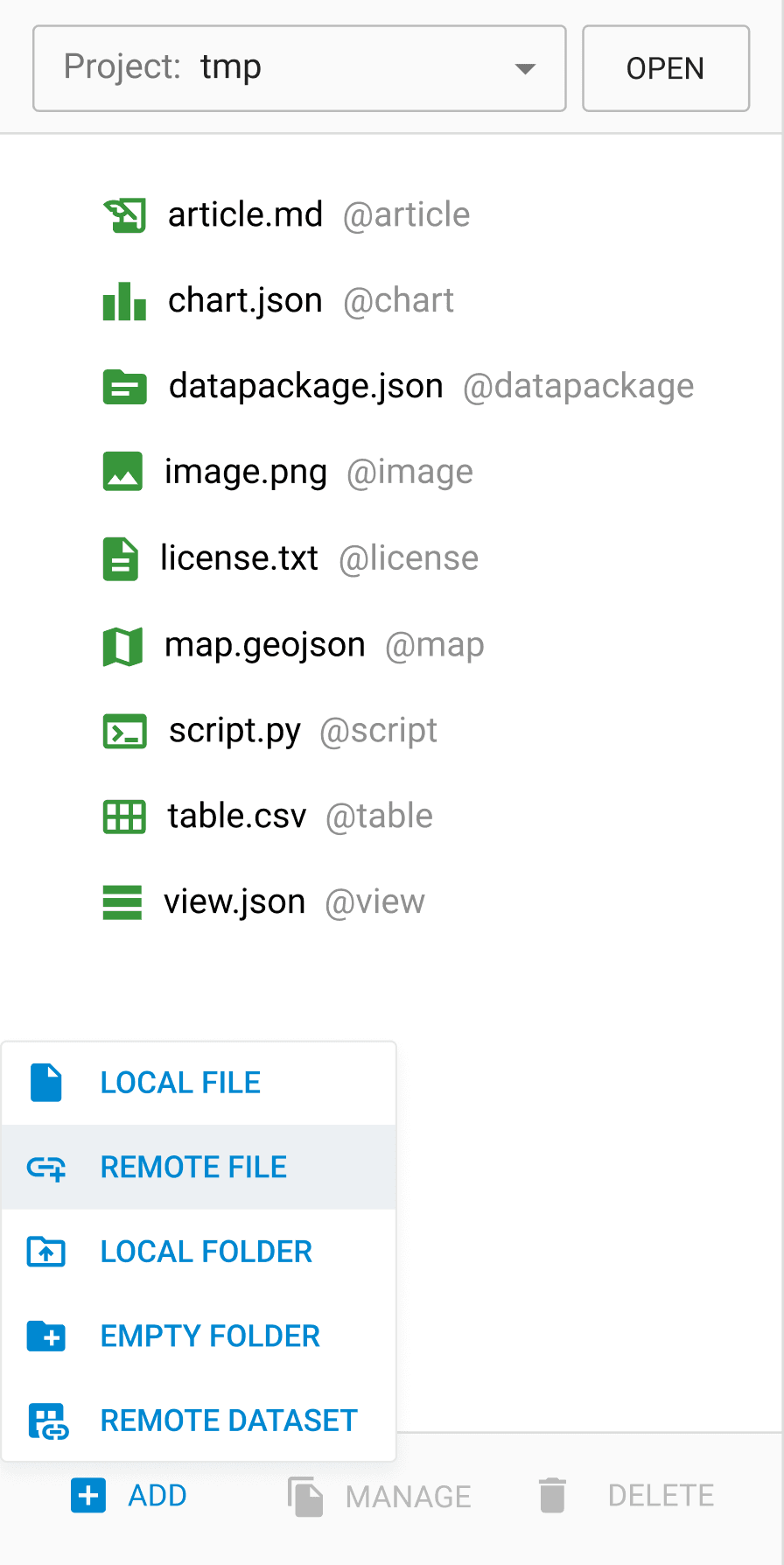
Task: Select the table.csv grid icon
Action: (124, 817)
